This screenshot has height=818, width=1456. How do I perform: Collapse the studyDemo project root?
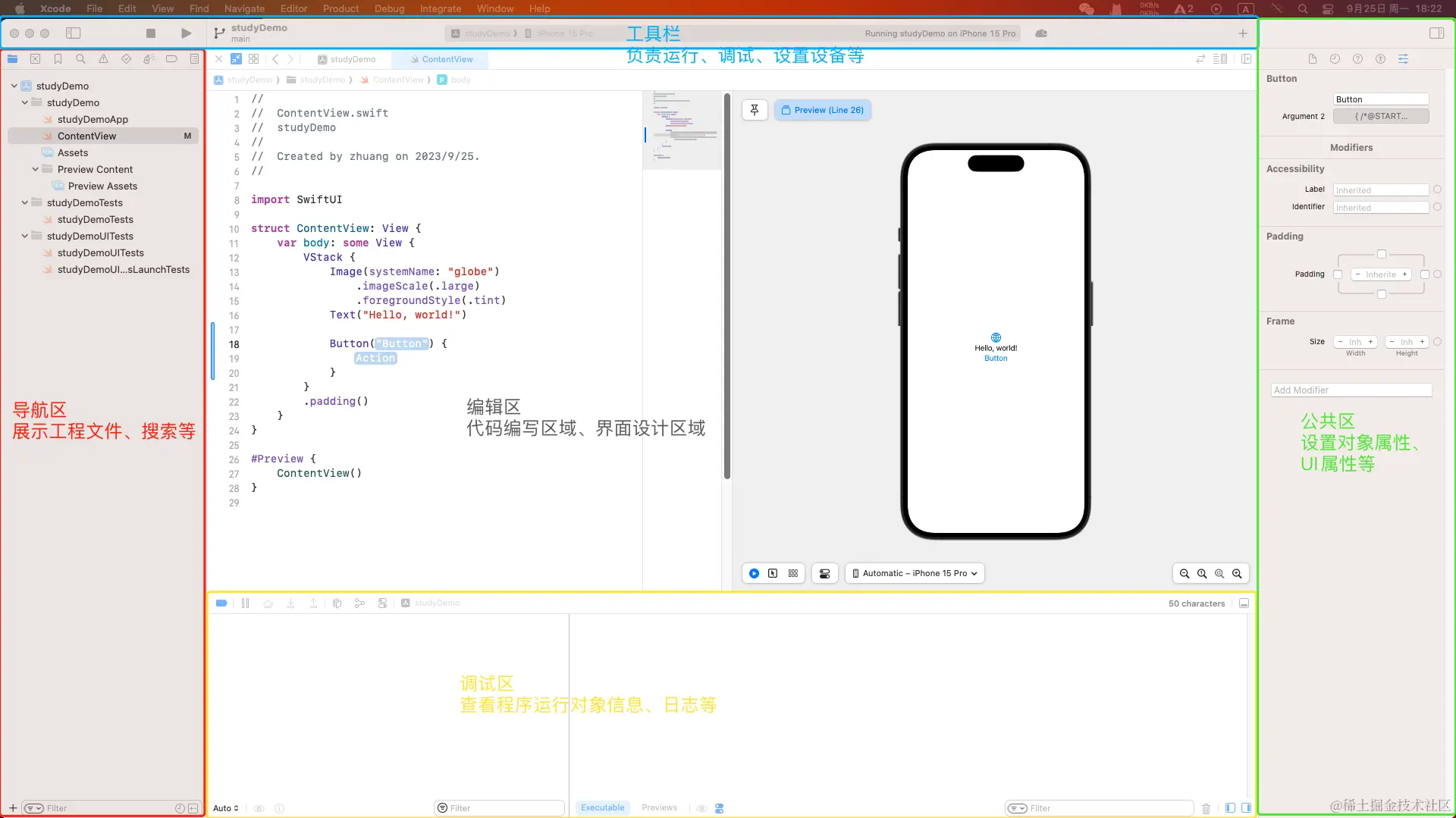(14, 86)
